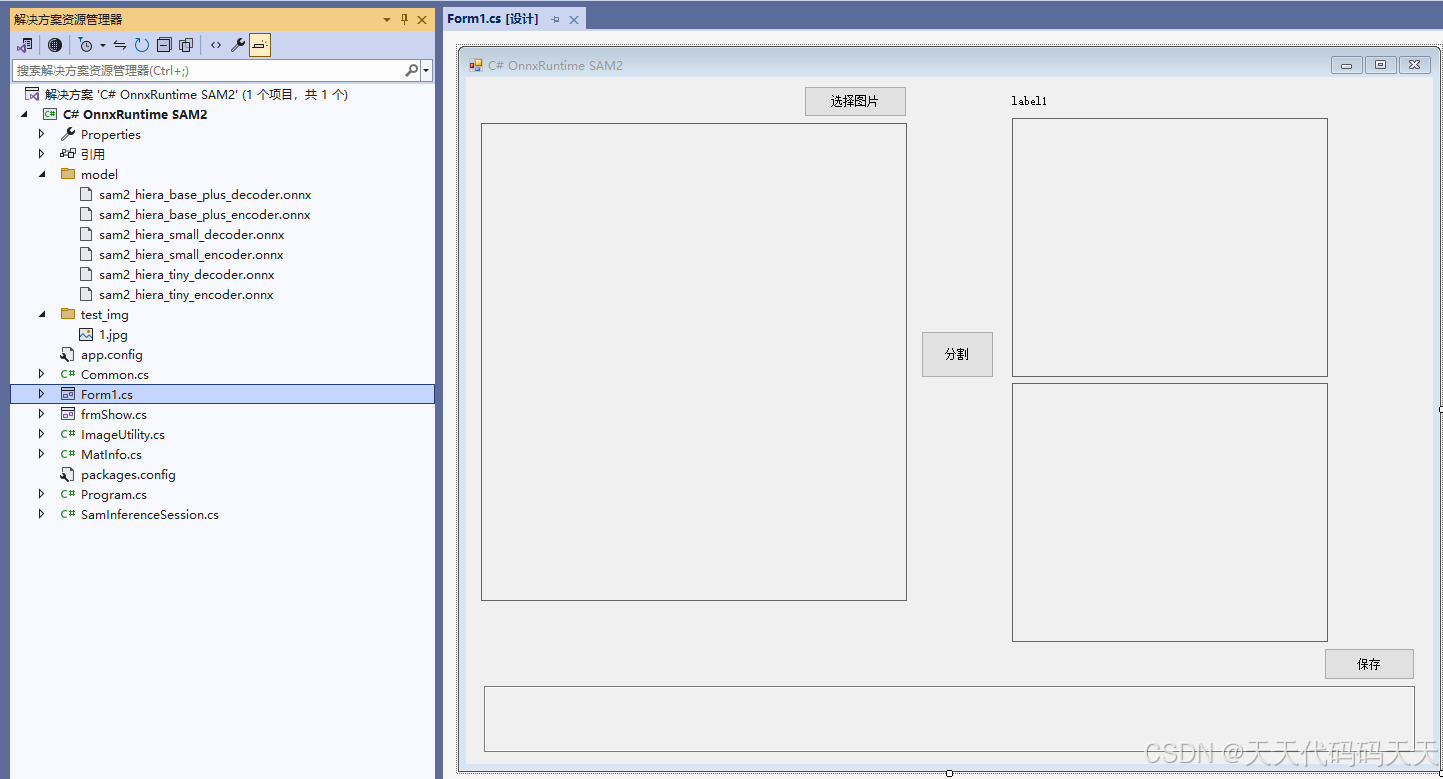Select Form1.cs in the tree
The image size is (1443, 779).
click(x=107, y=395)
